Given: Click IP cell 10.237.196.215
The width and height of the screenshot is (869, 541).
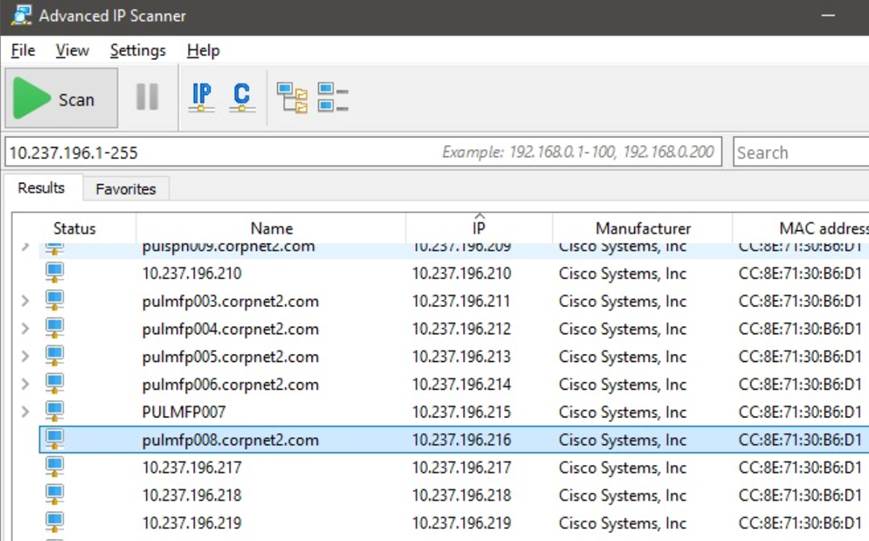Looking at the screenshot, I should point(461,412).
